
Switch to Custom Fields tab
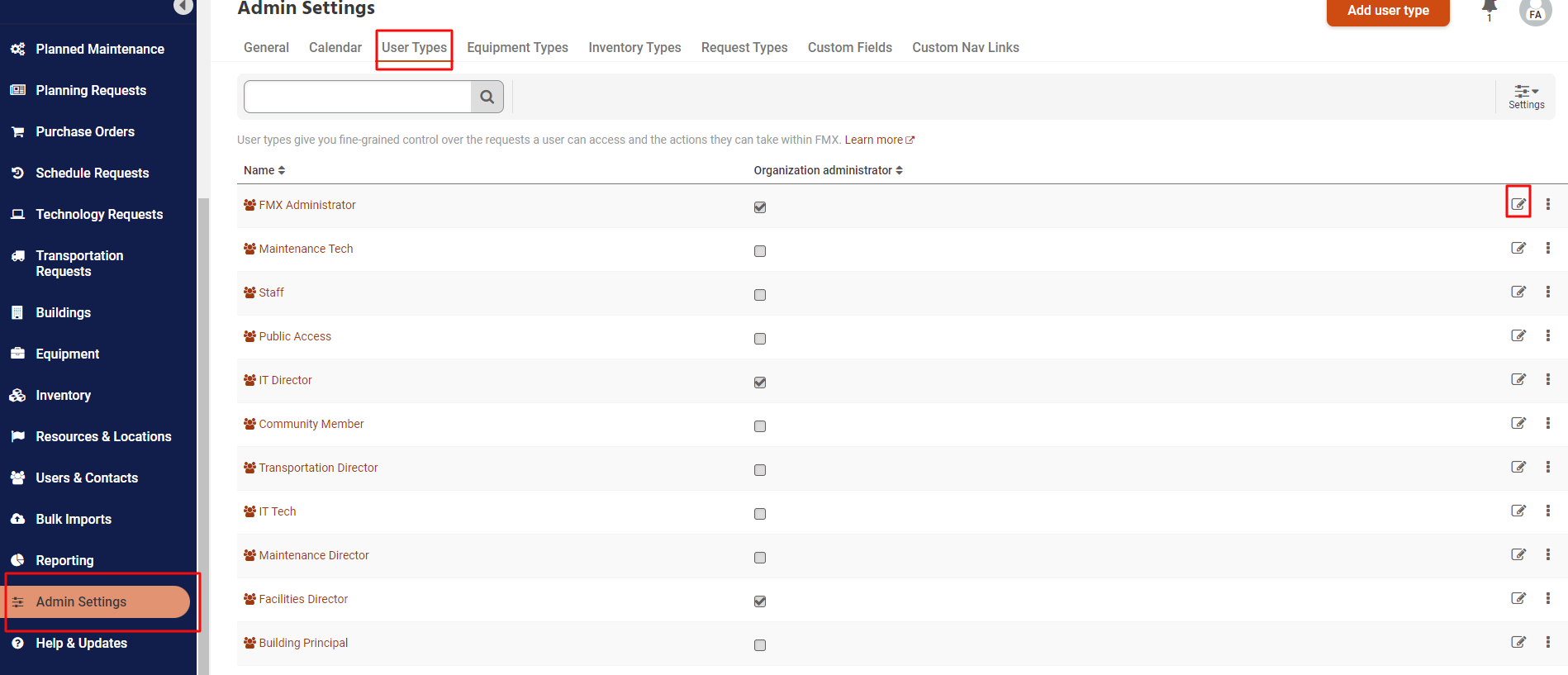pos(849,48)
